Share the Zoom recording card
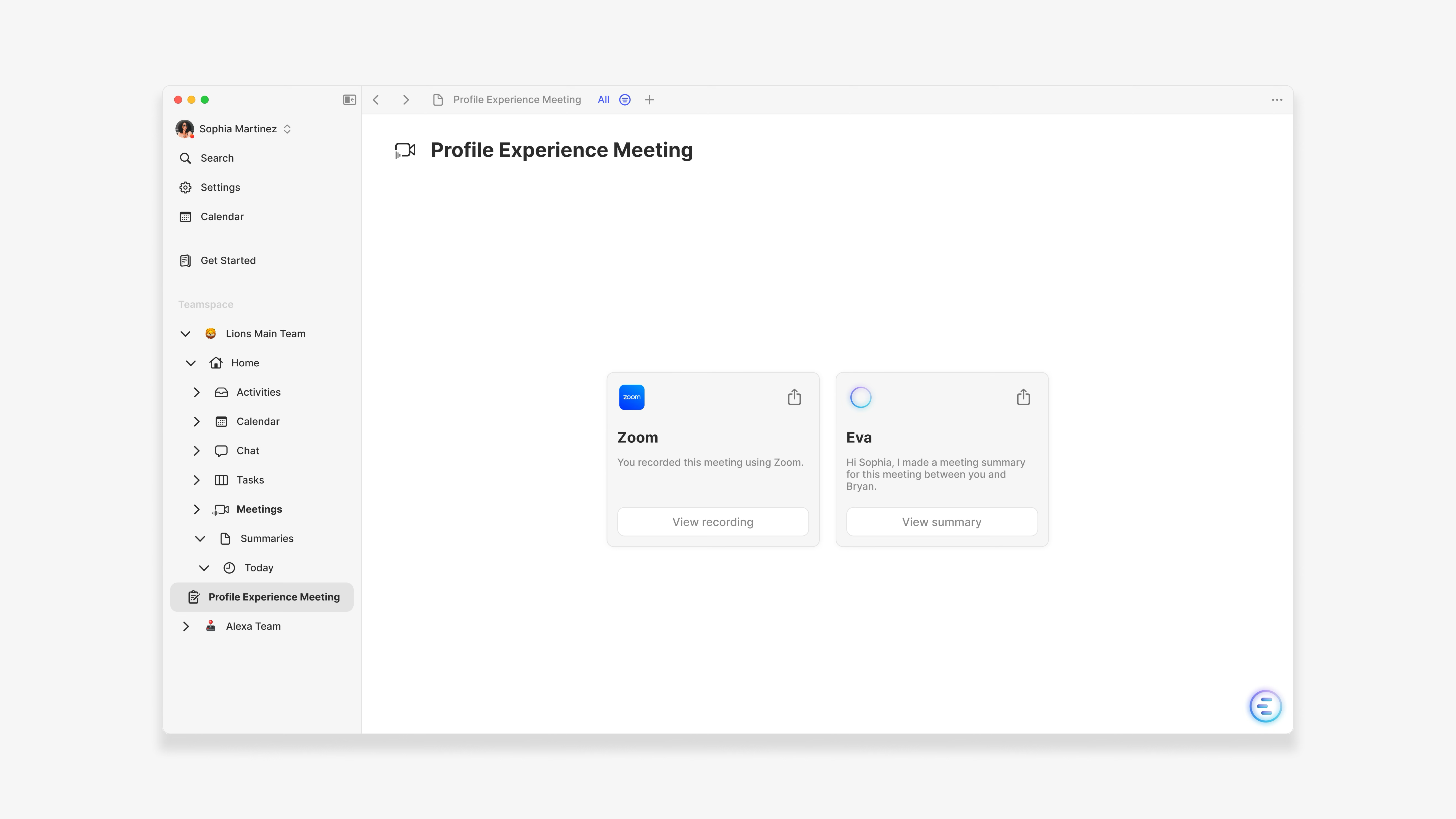The width and height of the screenshot is (1456, 819). click(x=794, y=397)
